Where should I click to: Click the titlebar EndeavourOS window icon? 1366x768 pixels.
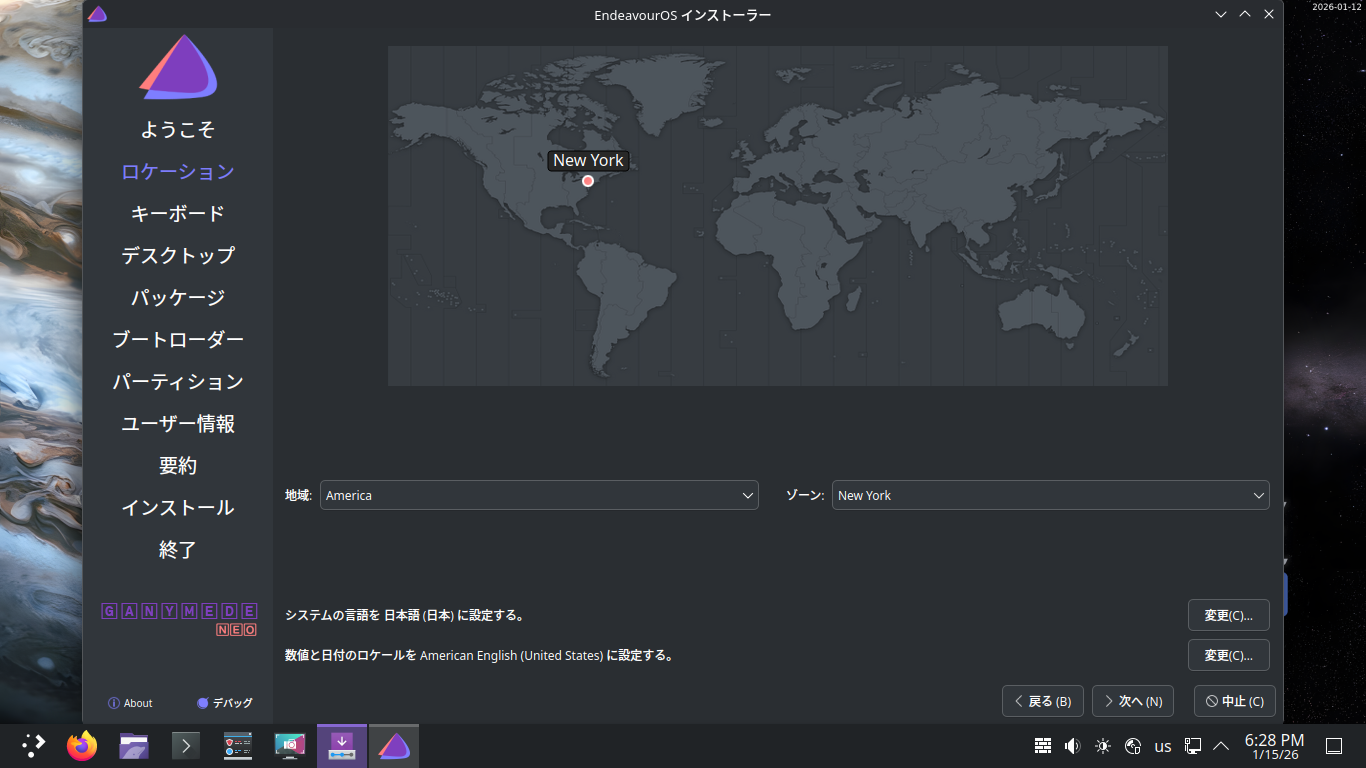point(97,14)
